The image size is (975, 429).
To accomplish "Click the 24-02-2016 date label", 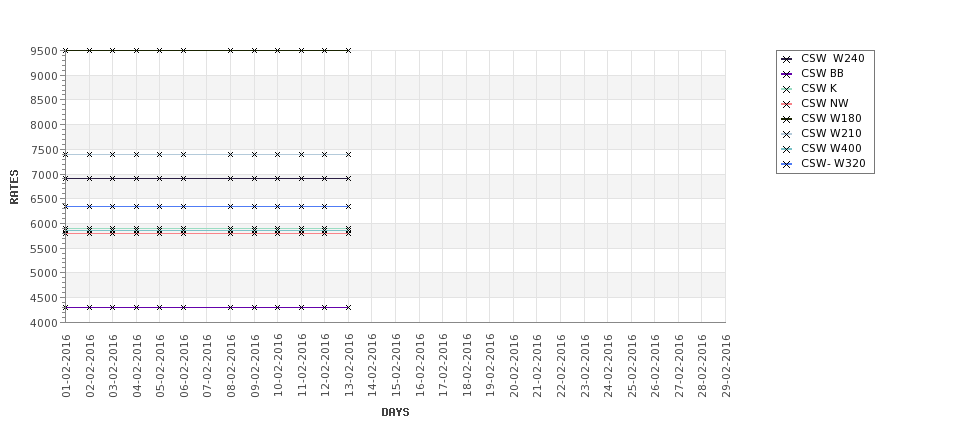I will [x=608, y=366].
